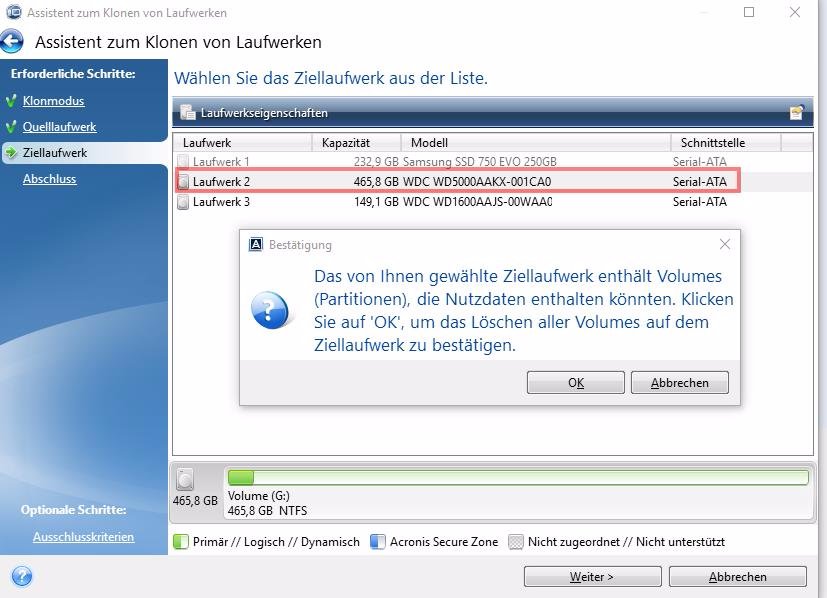Open Ausschlusskriterien optional step
Viewport: 827px width, 598px height.
click(x=83, y=537)
